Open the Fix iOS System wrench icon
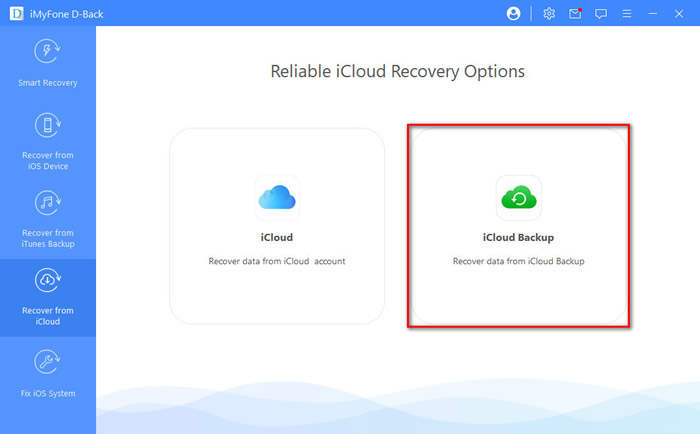This screenshot has height=434, width=700. tap(48, 362)
